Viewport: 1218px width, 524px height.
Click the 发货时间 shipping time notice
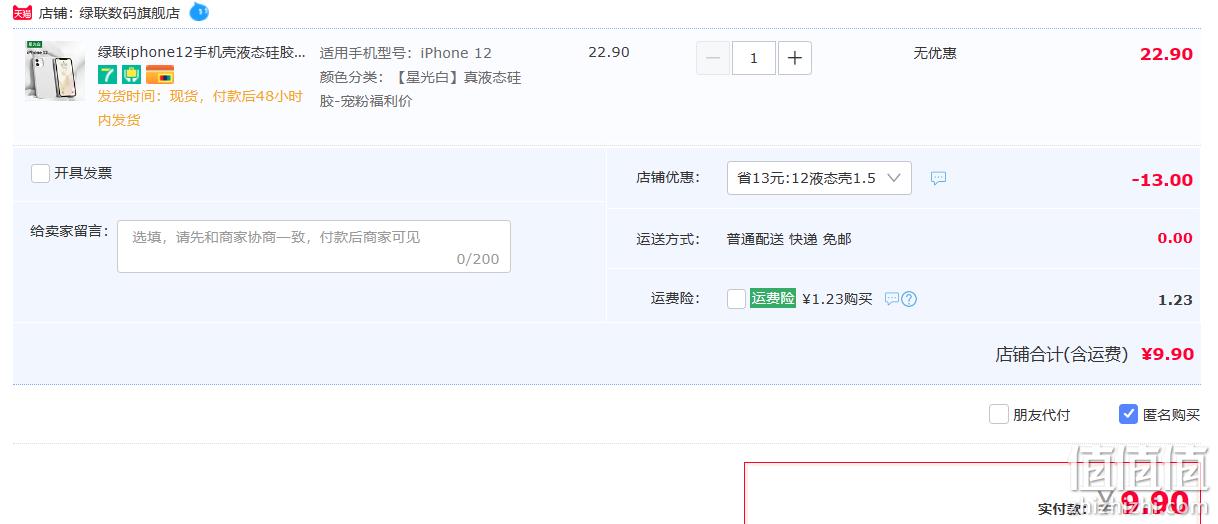200,108
